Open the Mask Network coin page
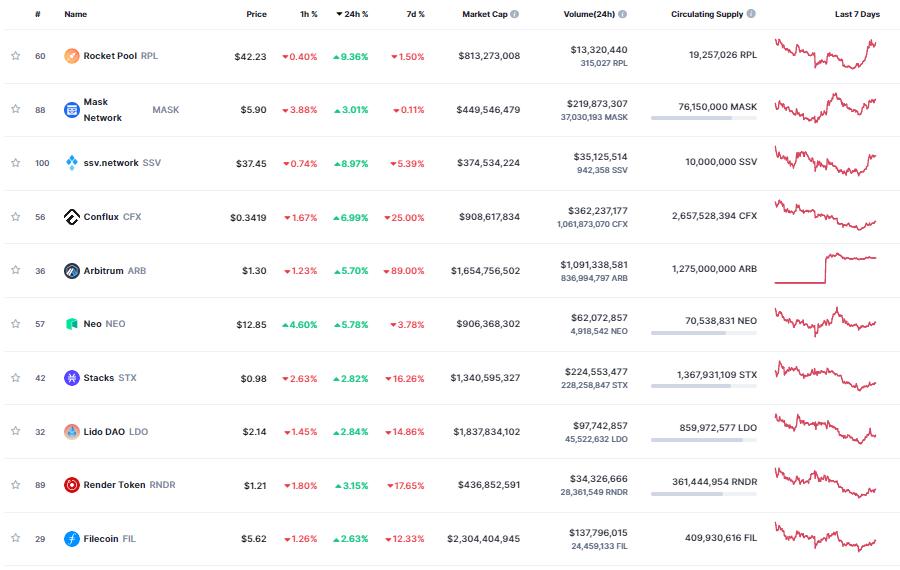 [x=131, y=110]
